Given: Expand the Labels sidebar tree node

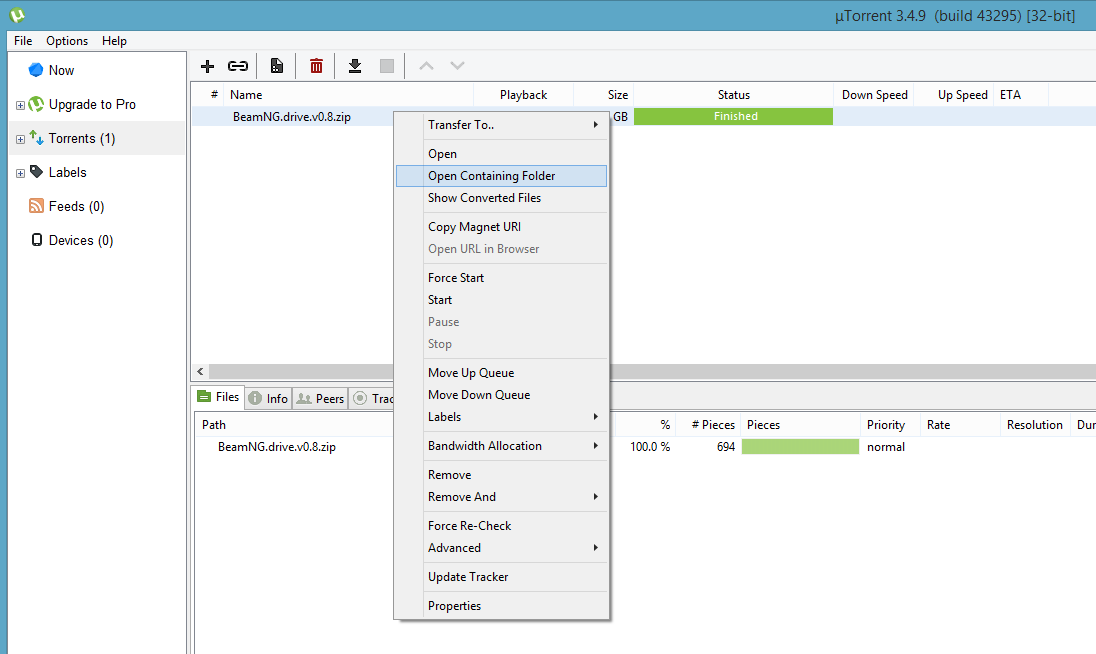Looking at the screenshot, I should point(20,173).
